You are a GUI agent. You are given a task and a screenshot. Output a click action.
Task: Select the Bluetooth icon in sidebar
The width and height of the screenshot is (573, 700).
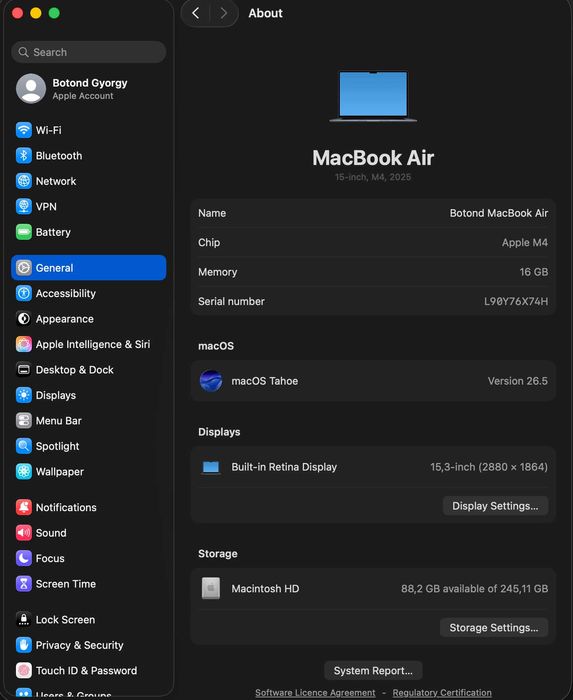(x=24, y=155)
